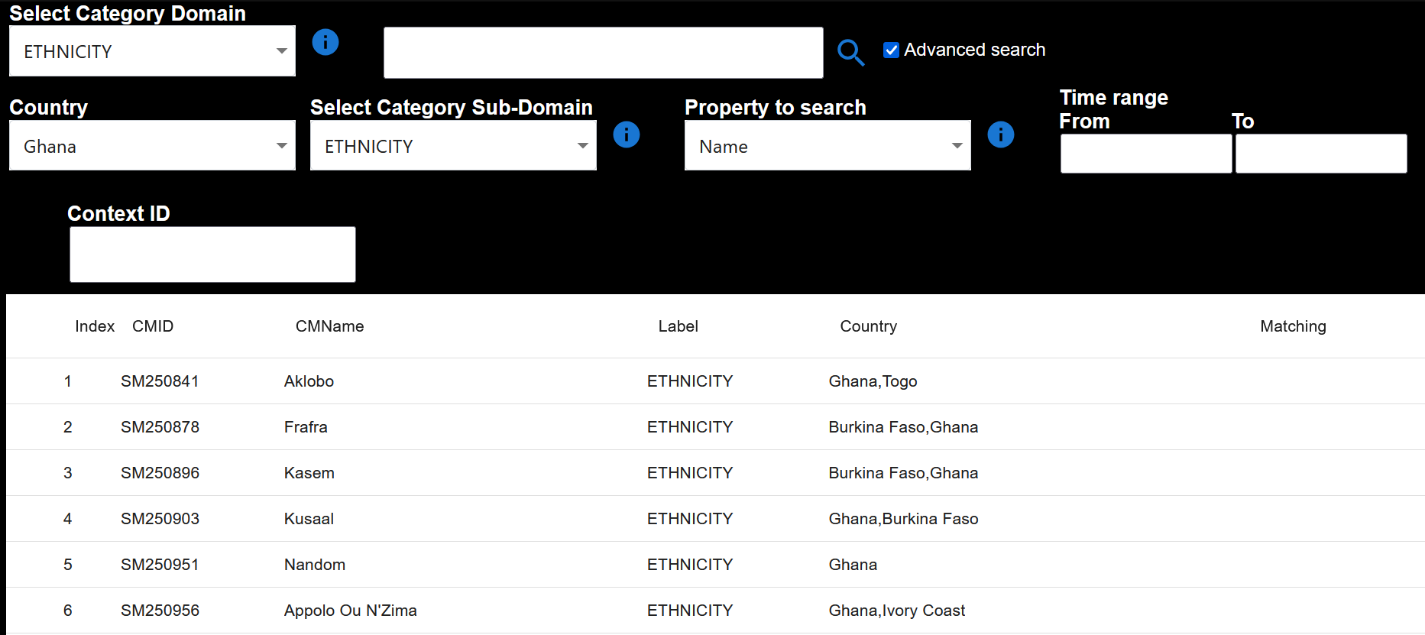Open the Select Category Domain dropdown
Image resolution: width=1425 pixels, height=635 pixels.
(152, 52)
